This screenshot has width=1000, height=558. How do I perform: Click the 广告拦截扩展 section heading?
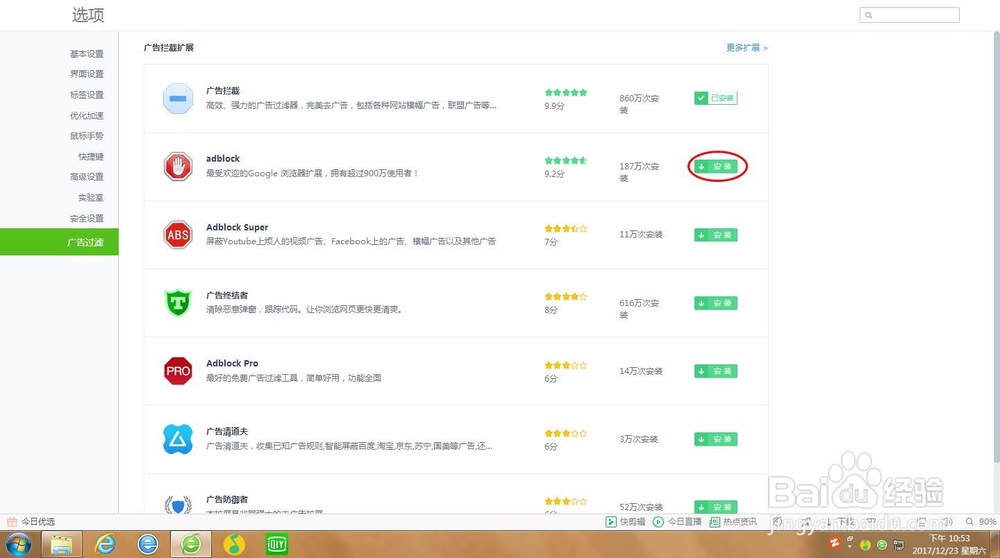coord(168,47)
